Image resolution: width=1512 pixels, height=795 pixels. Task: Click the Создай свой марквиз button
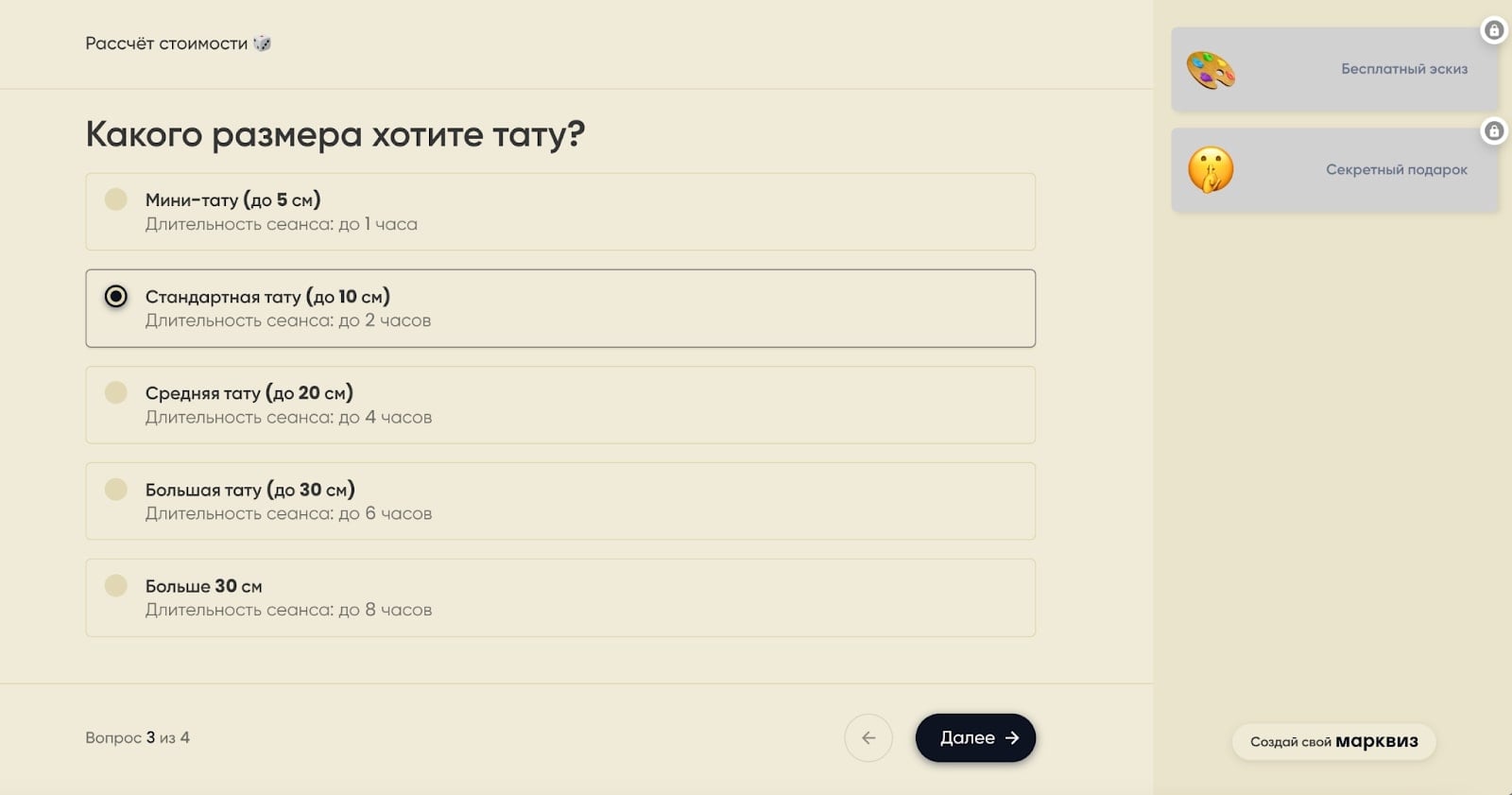click(1332, 742)
